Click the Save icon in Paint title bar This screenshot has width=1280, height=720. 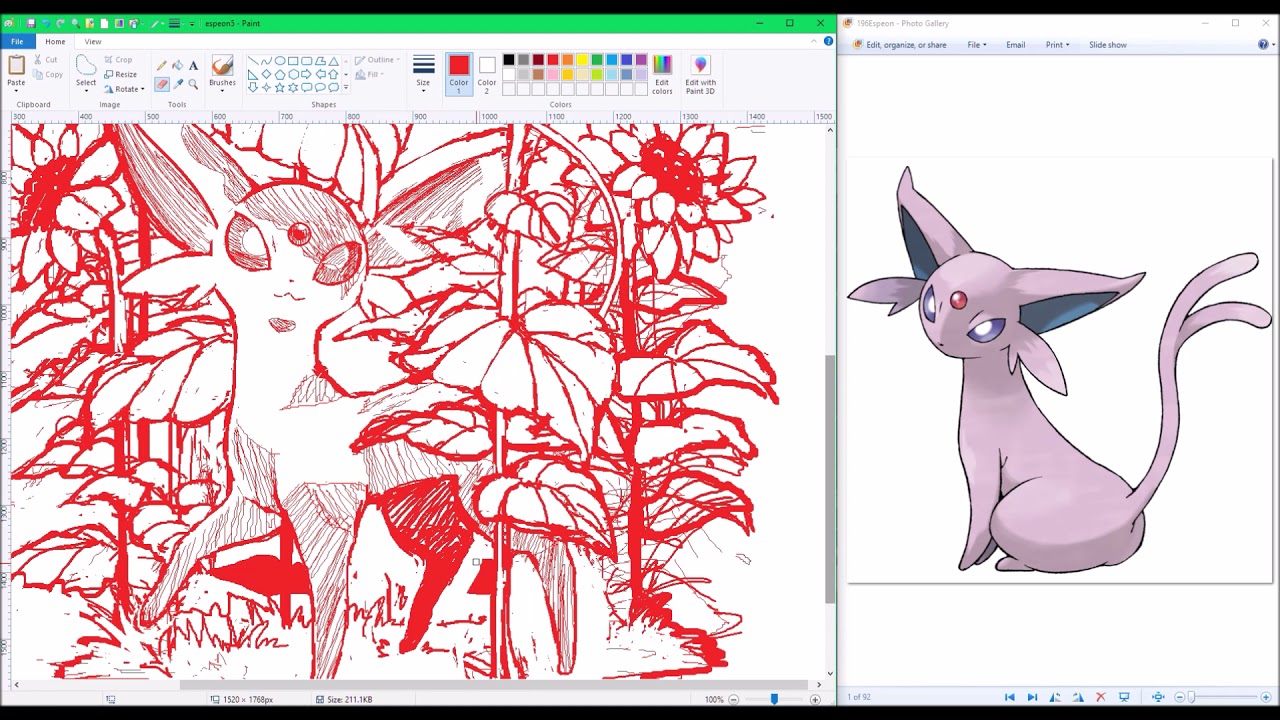(x=31, y=23)
